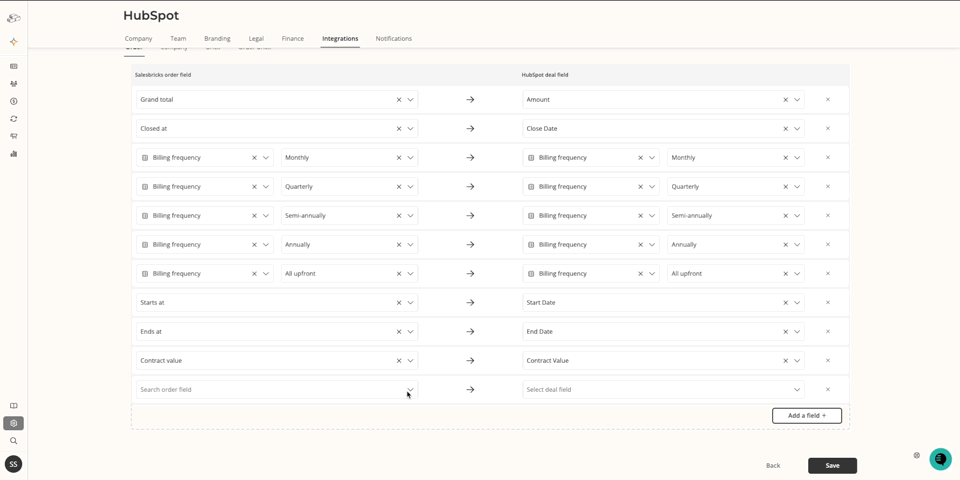Delete the Ends at mapping row
The width and height of the screenshot is (960, 480).
tap(828, 331)
